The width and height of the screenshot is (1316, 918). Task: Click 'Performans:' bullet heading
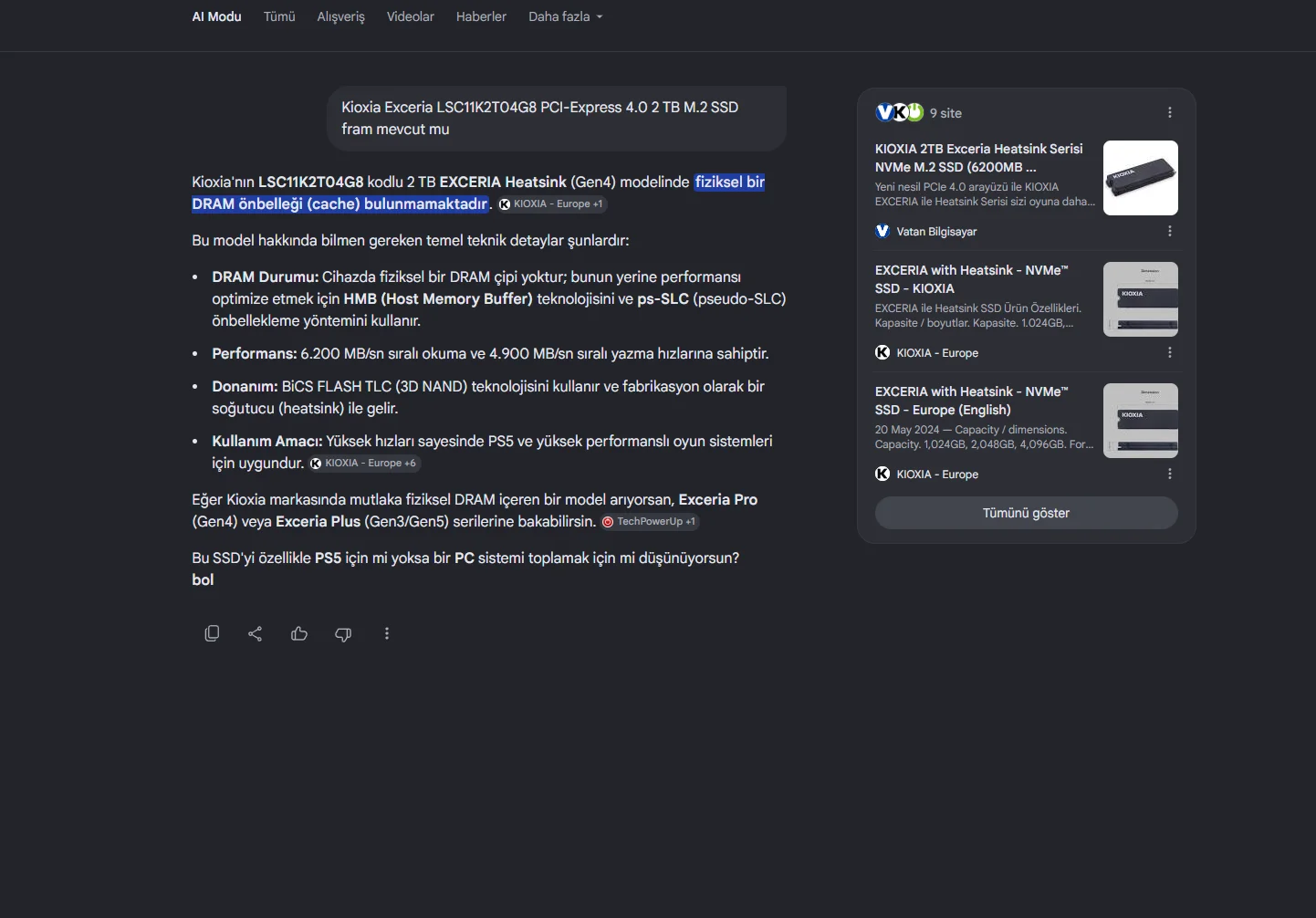[255, 353]
